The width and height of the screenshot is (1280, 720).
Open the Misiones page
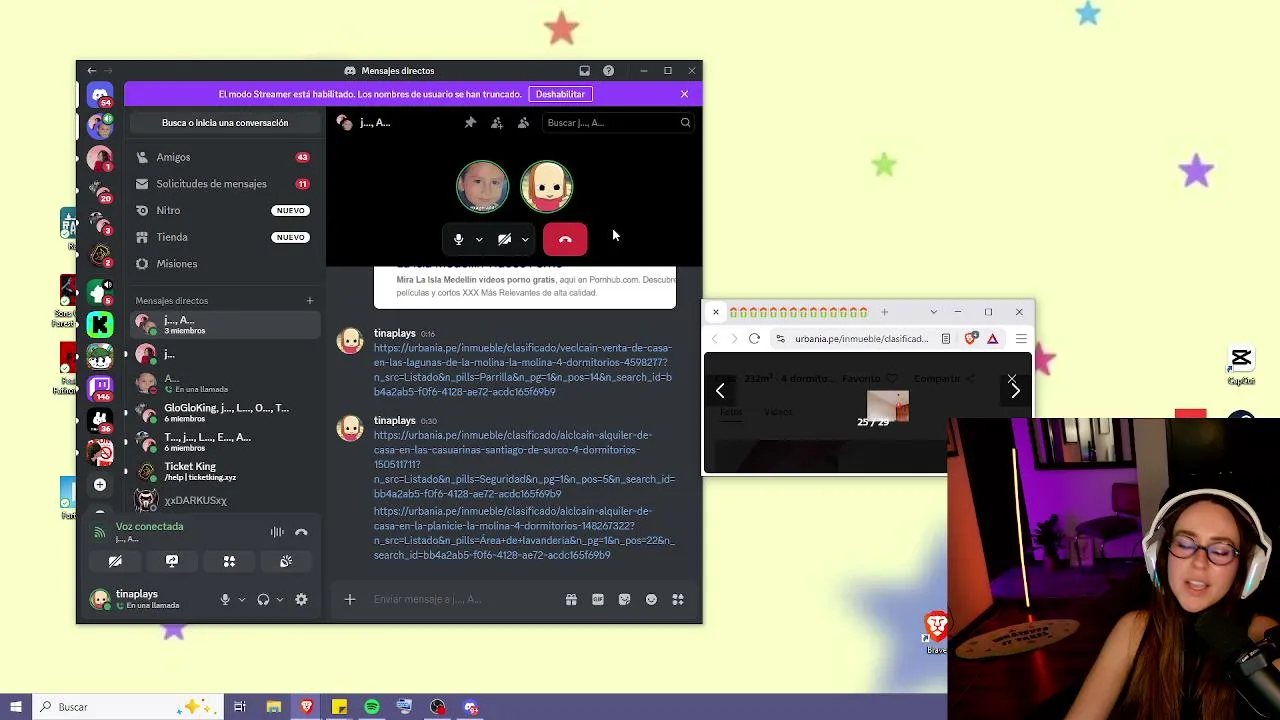click(x=225, y=264)
